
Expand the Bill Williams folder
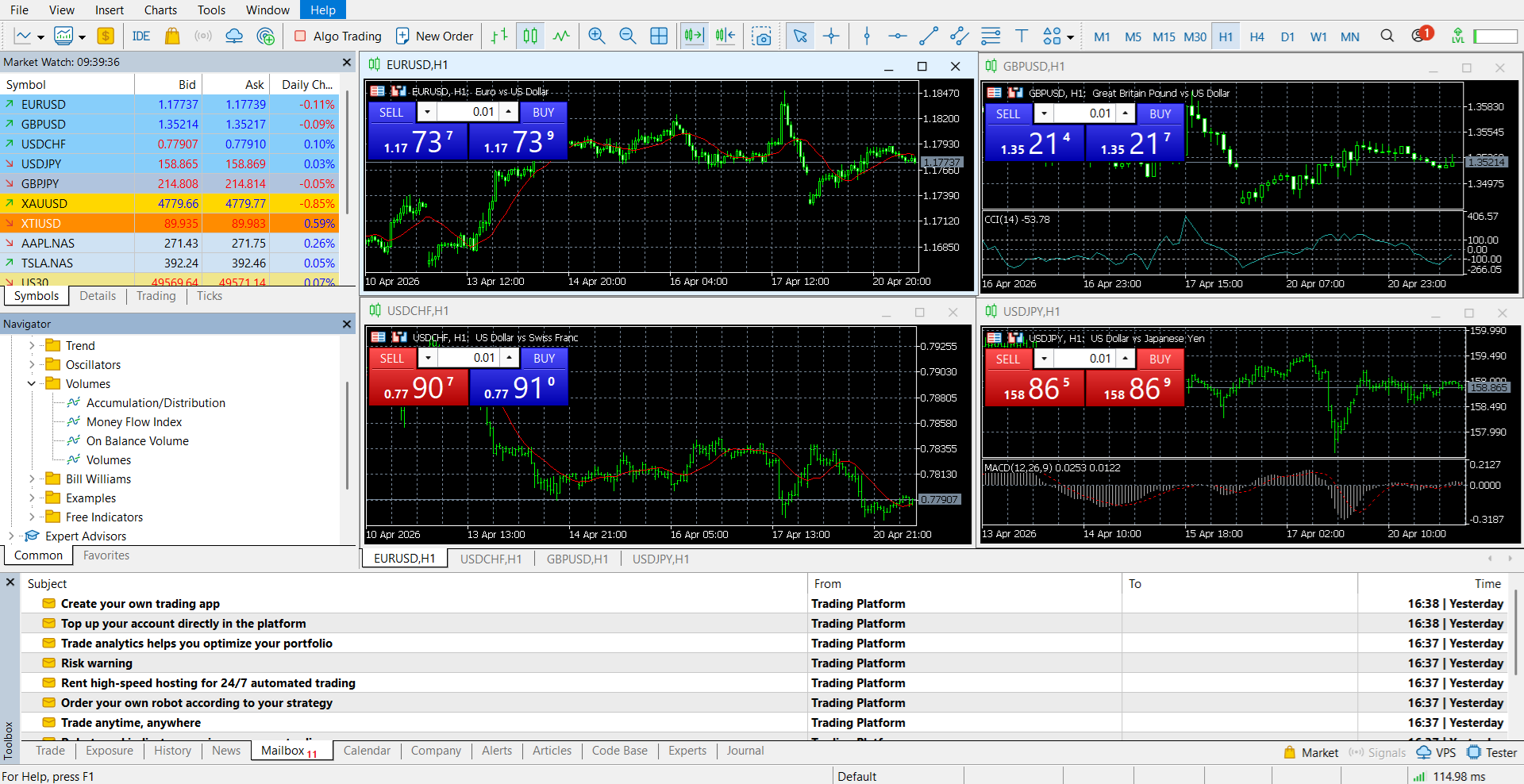[32, 479]
